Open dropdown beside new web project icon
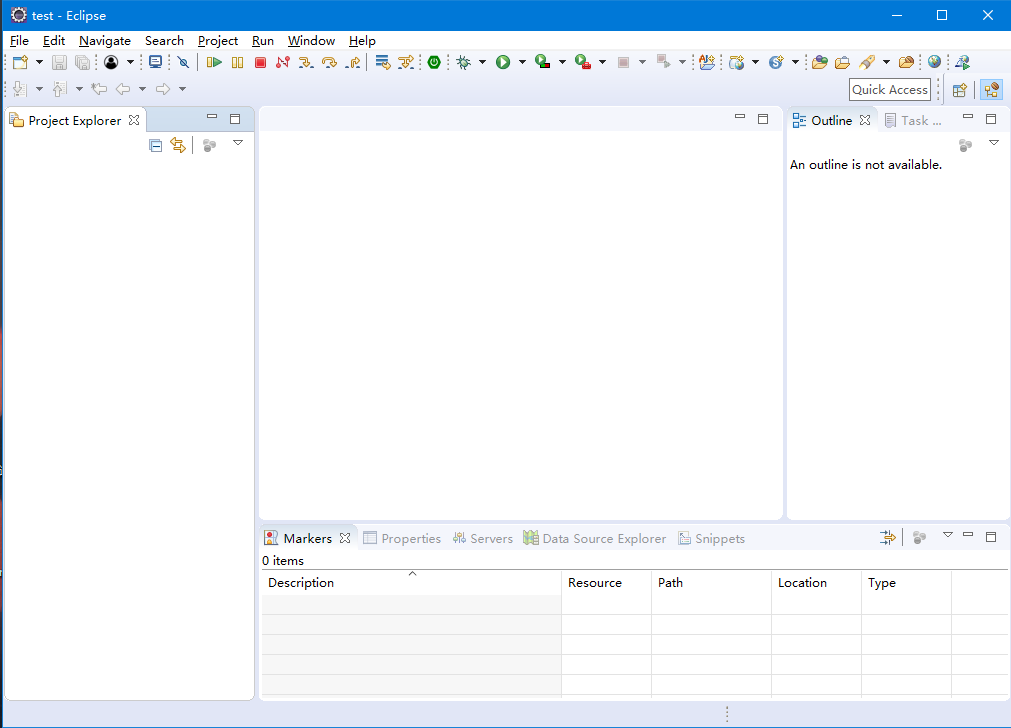 point(755,62)
